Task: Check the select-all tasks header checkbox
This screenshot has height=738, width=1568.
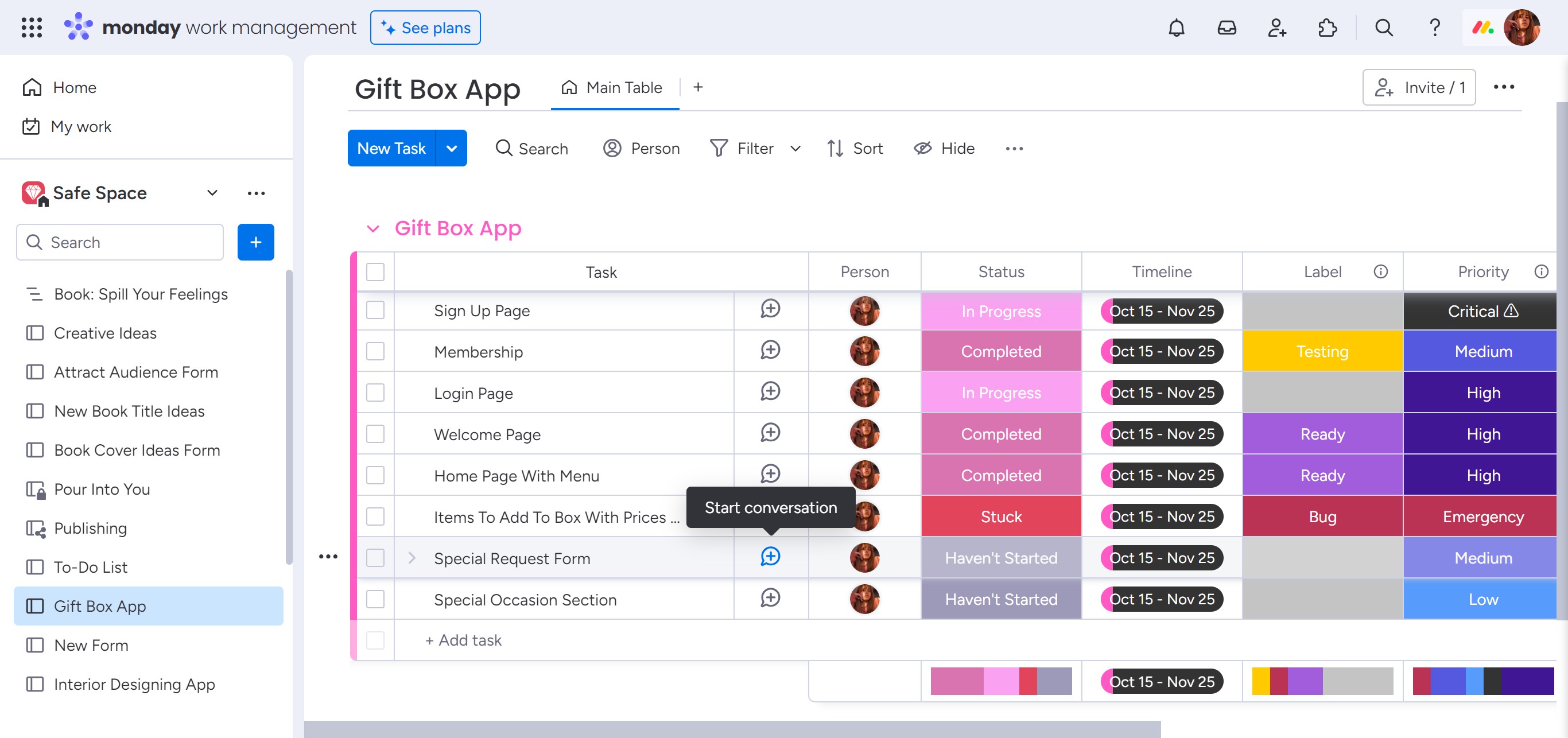Action: point(375,272)
